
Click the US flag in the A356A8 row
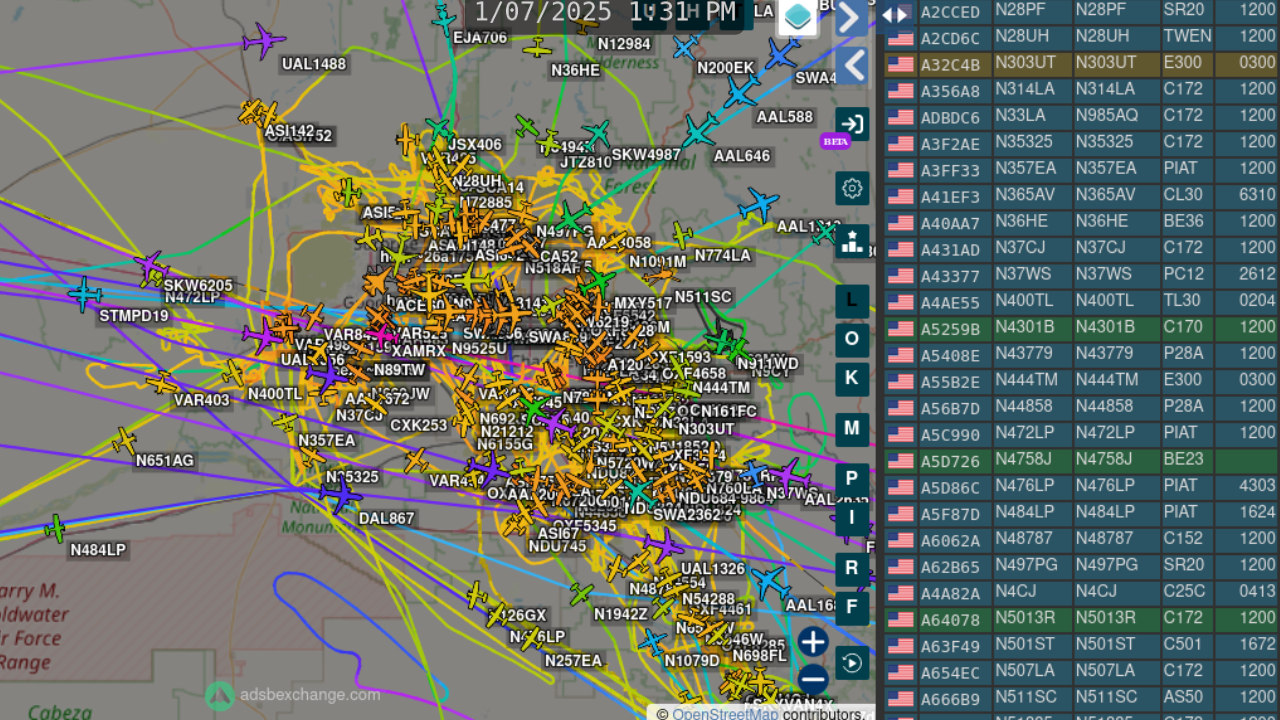point(901,90)
